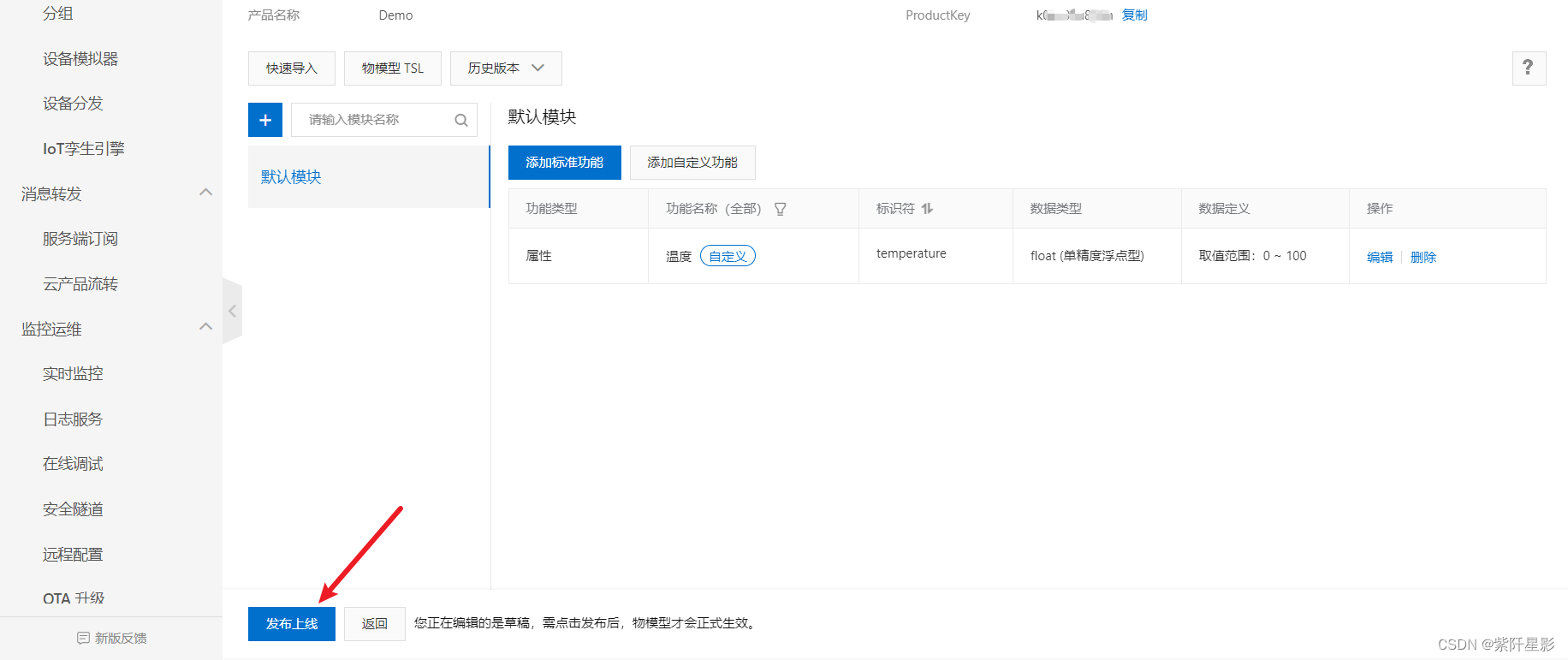Click the search magnifier in module name field
Image resolution: width=1568 pixels, height=660 pixels.
coord(461,120)
